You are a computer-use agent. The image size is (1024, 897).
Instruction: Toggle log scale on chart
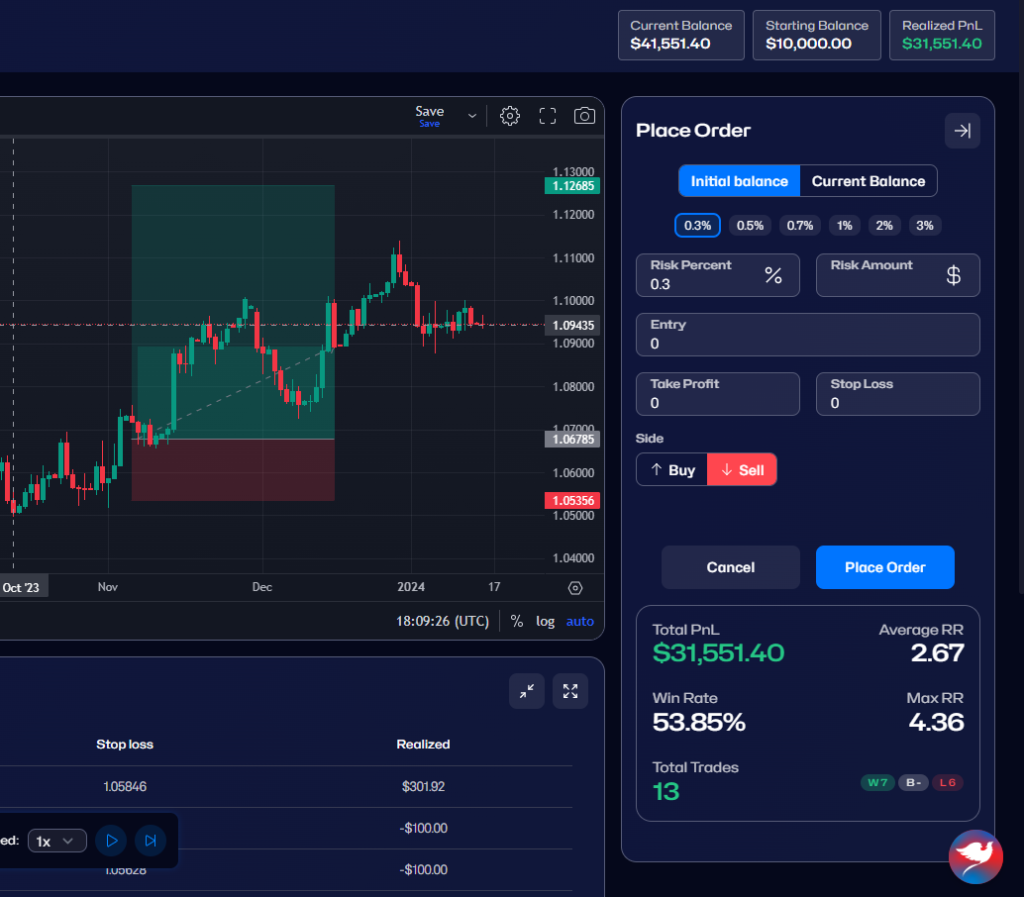(x=545, y=621)
